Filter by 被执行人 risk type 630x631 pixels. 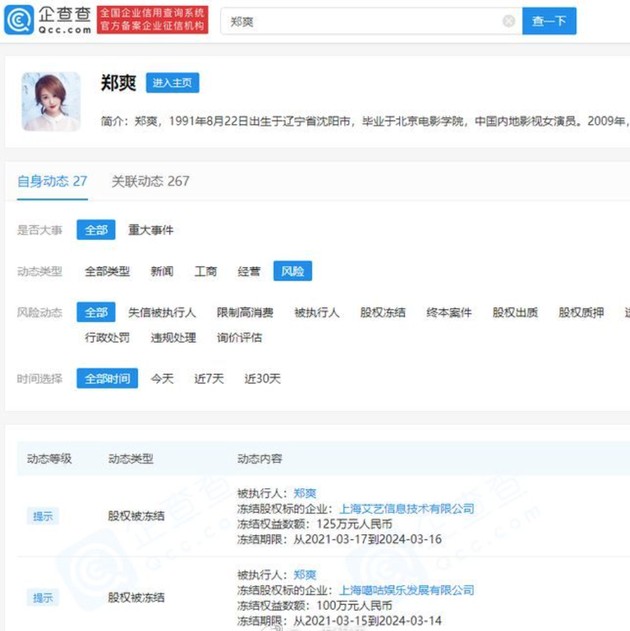click(317, 313)
